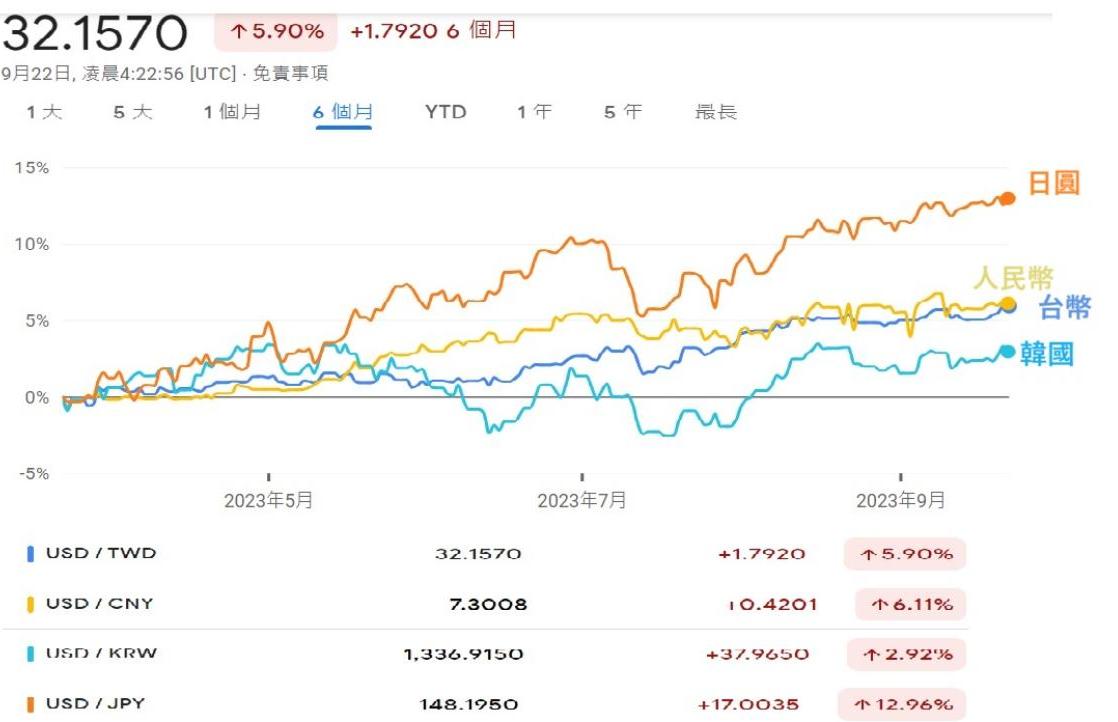Switch to the 1年 chart view
1118x722 pixels.
528,112
